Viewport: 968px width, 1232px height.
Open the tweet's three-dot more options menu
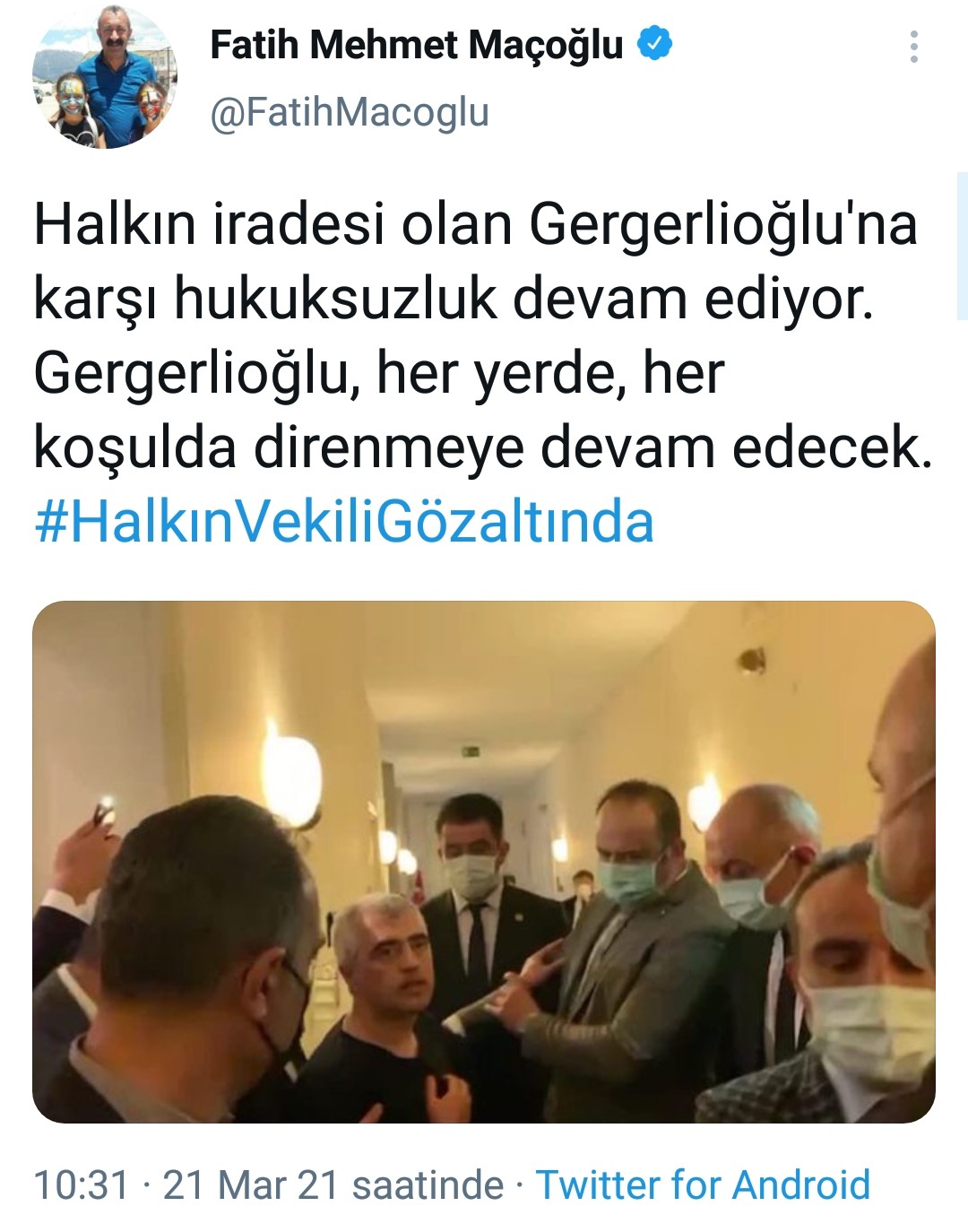(913, 47)
